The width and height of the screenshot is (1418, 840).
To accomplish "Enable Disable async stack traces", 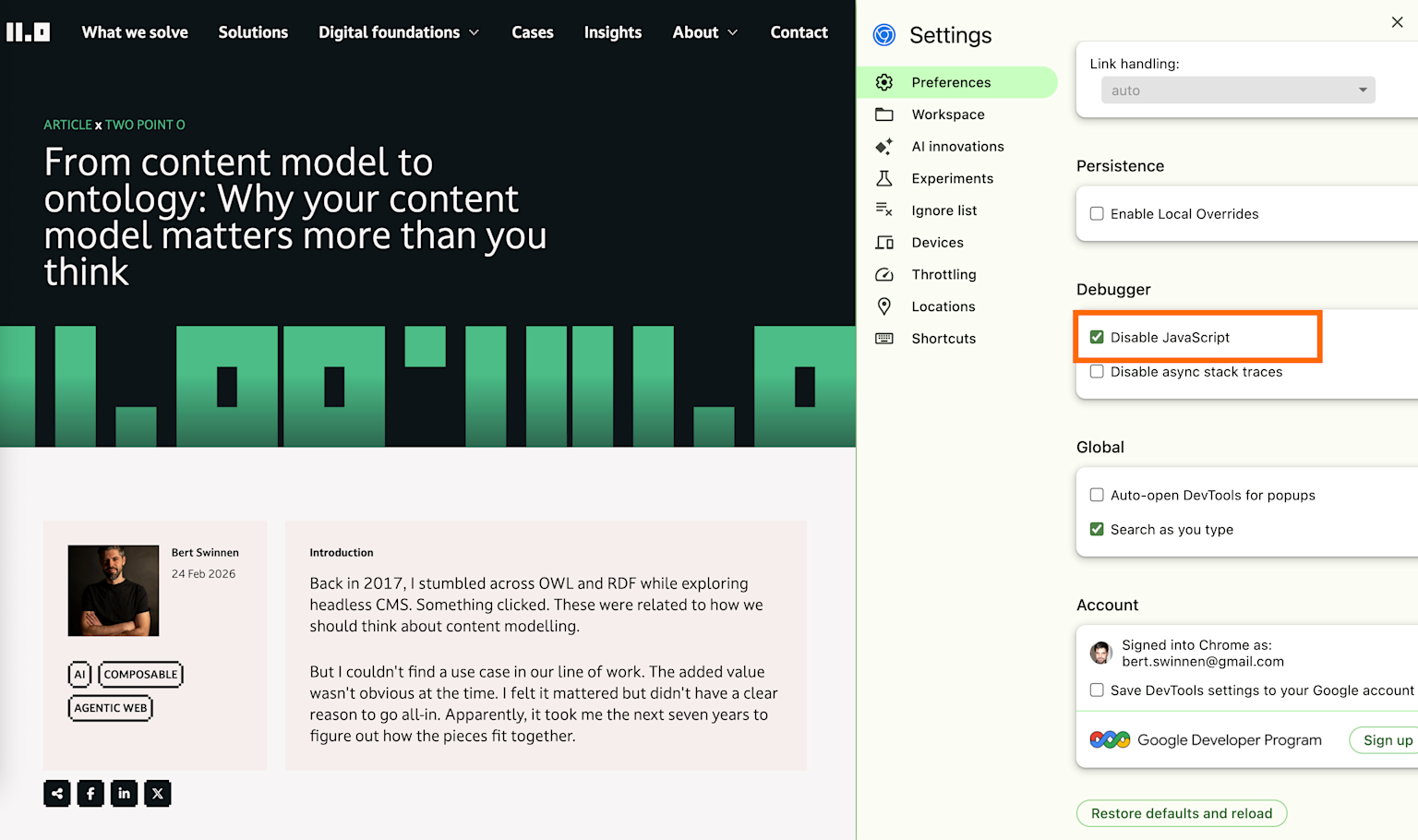I will [x=1097, y=371].
